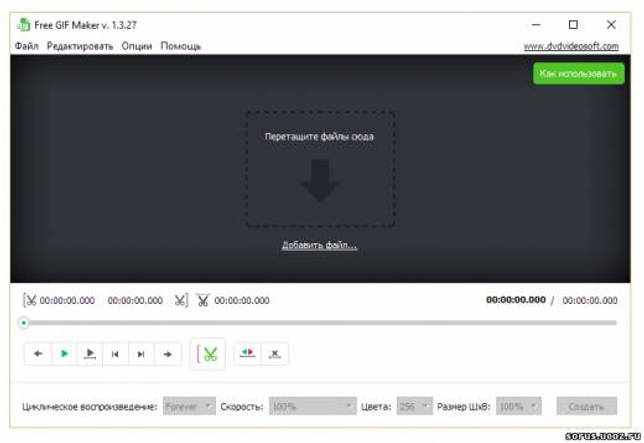This screenshot has height=443, width=644.
Task: Click the selection start bracket scissors icon
Action: pos(30,300)
